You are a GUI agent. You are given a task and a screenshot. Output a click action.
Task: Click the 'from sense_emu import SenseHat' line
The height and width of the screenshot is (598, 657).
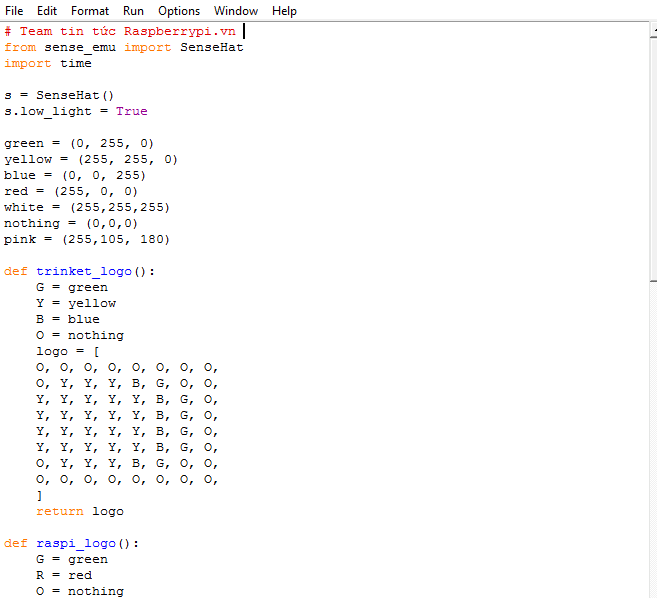[x=123, y=47]
